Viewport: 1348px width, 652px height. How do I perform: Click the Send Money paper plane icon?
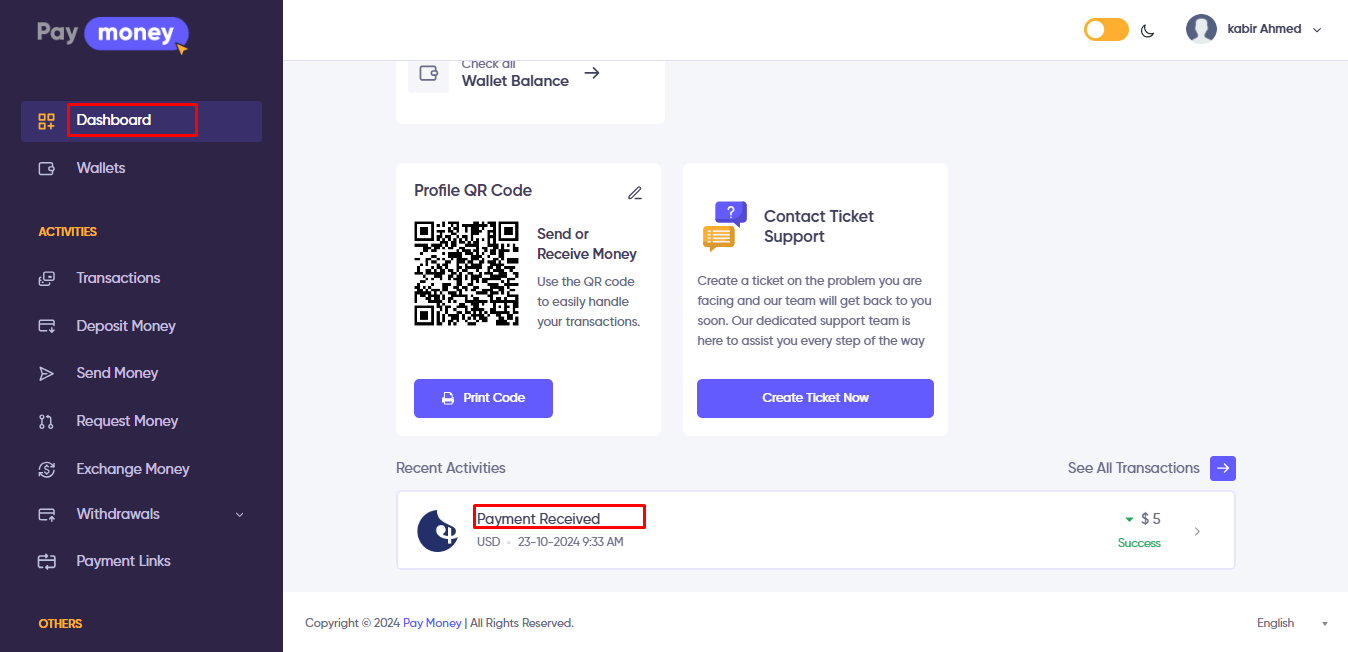[x=46, y=373]
